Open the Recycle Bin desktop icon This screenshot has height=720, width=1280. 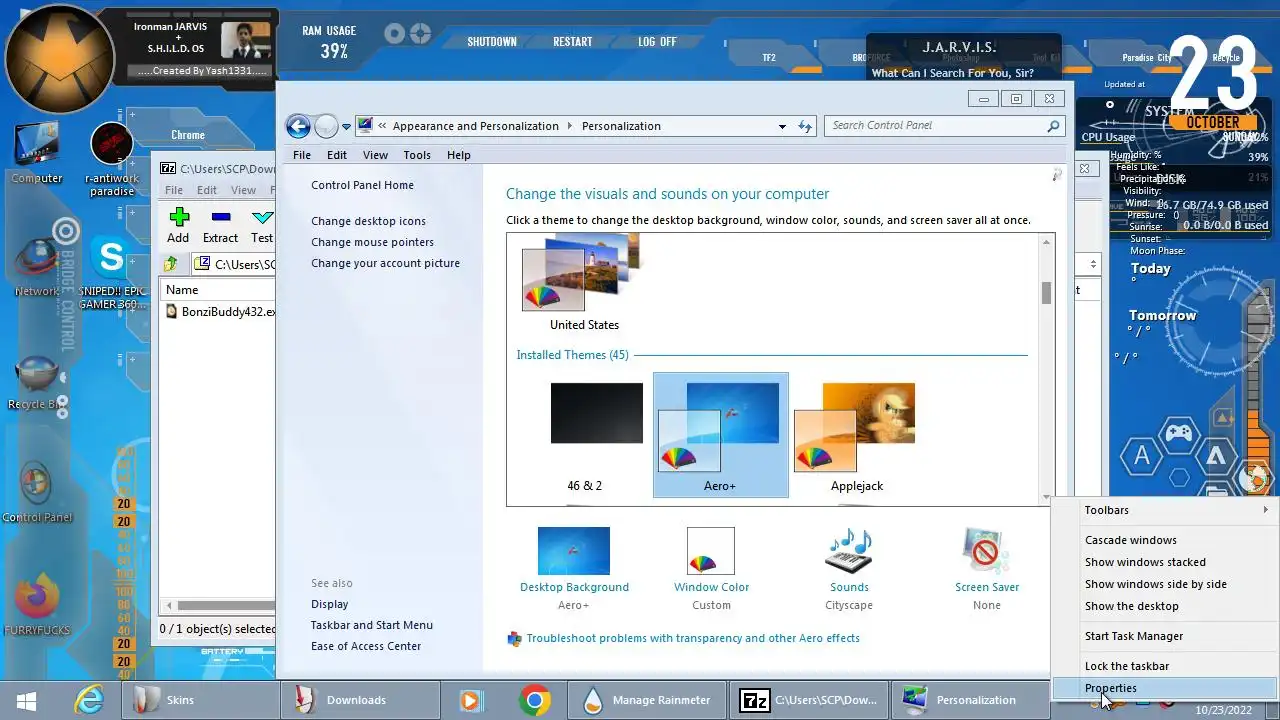coord(37,382)
